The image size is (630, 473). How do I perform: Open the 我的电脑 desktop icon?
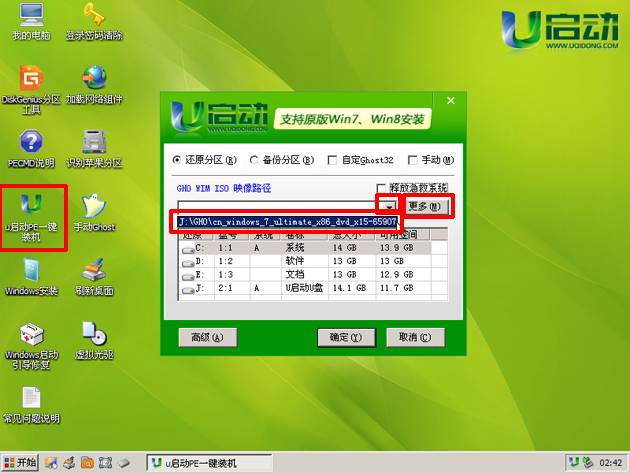point(31,17)
